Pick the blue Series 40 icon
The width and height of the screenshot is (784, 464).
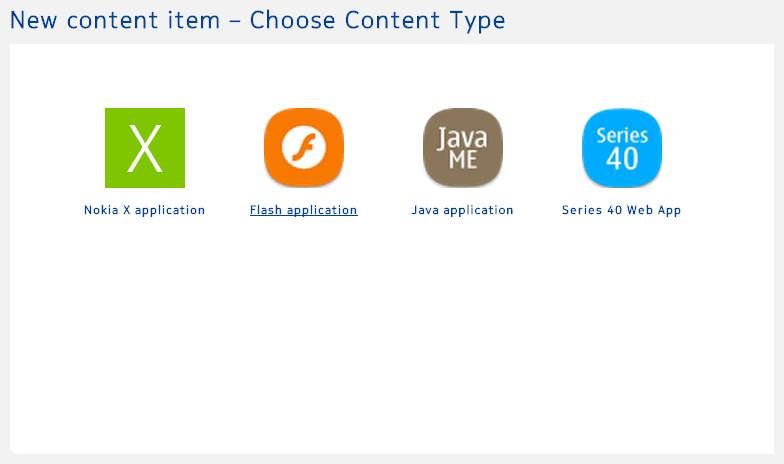(622, 148)
